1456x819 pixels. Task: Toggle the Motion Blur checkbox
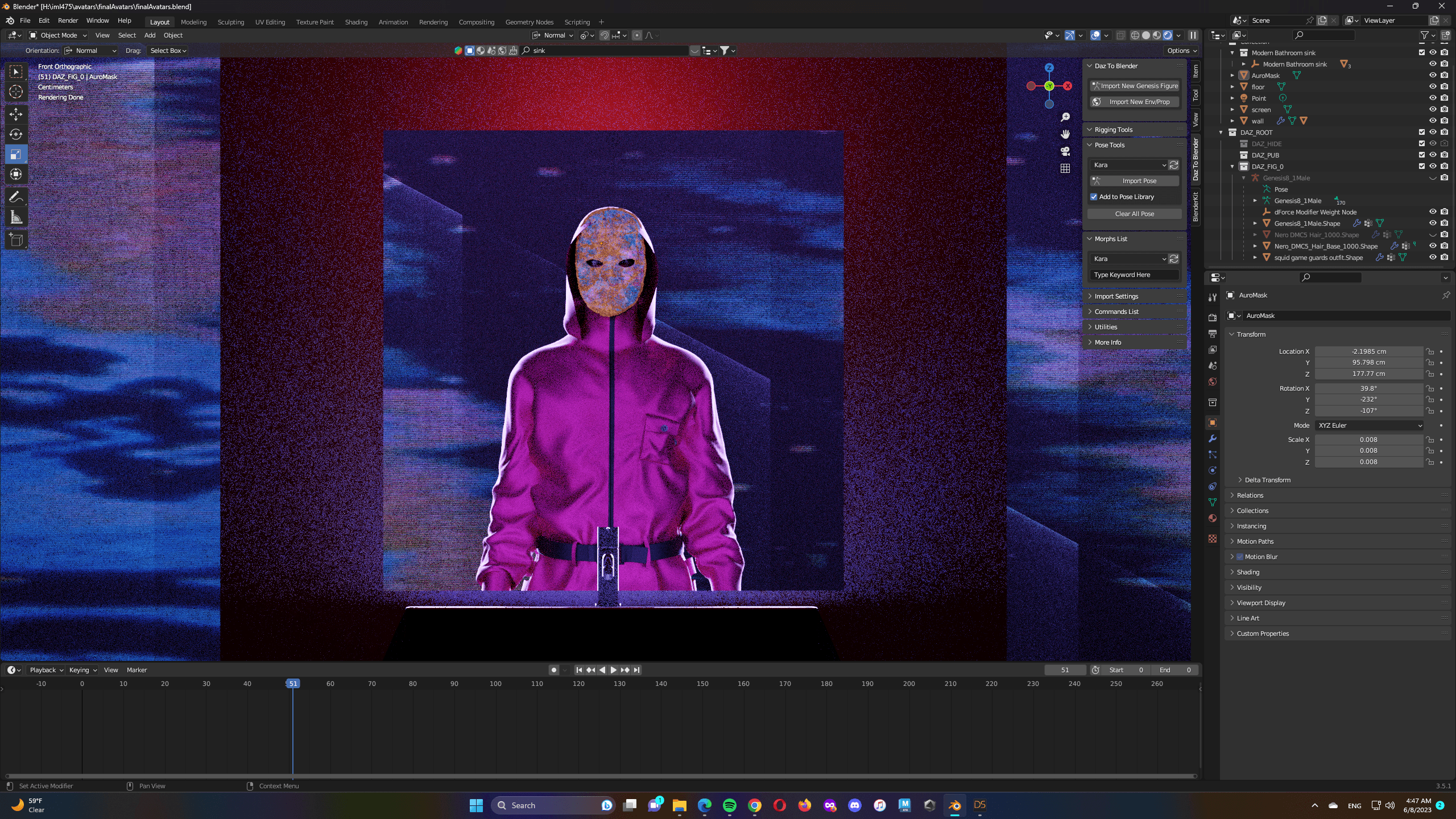point(1240,557)
